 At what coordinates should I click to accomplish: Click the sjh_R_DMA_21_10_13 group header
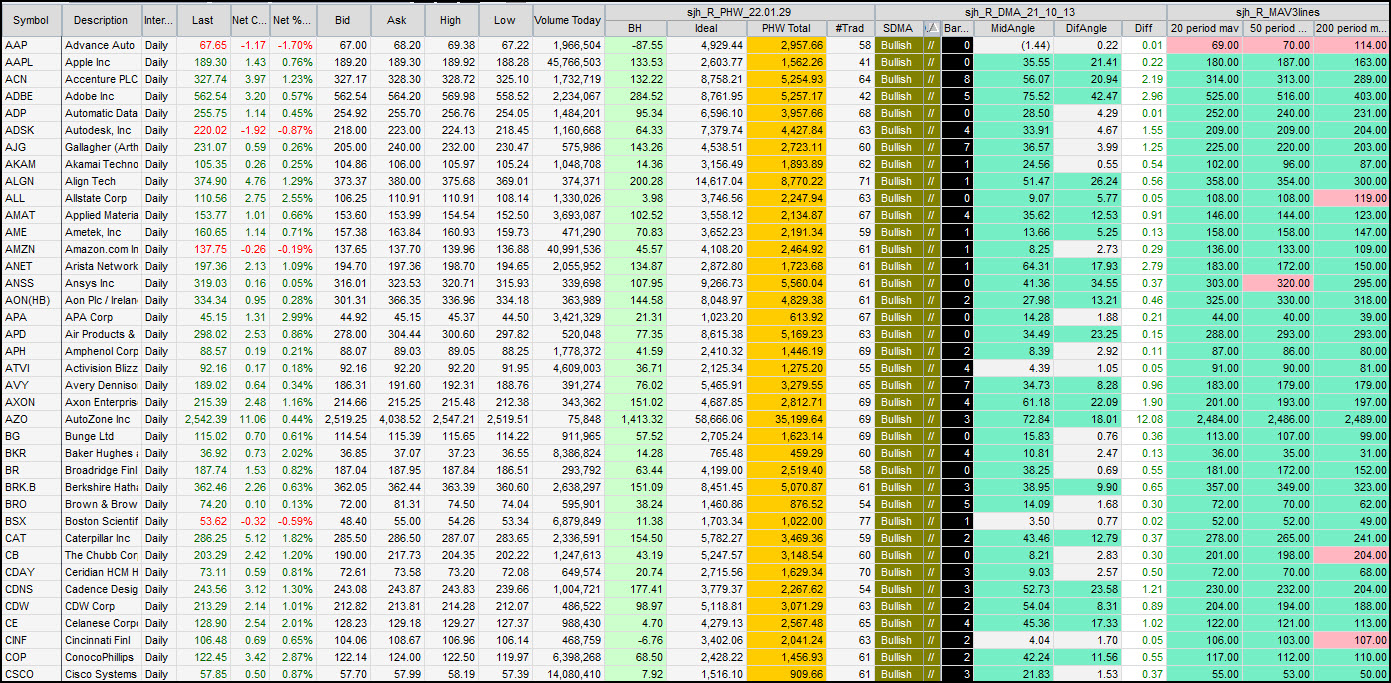pos(1020,12)
